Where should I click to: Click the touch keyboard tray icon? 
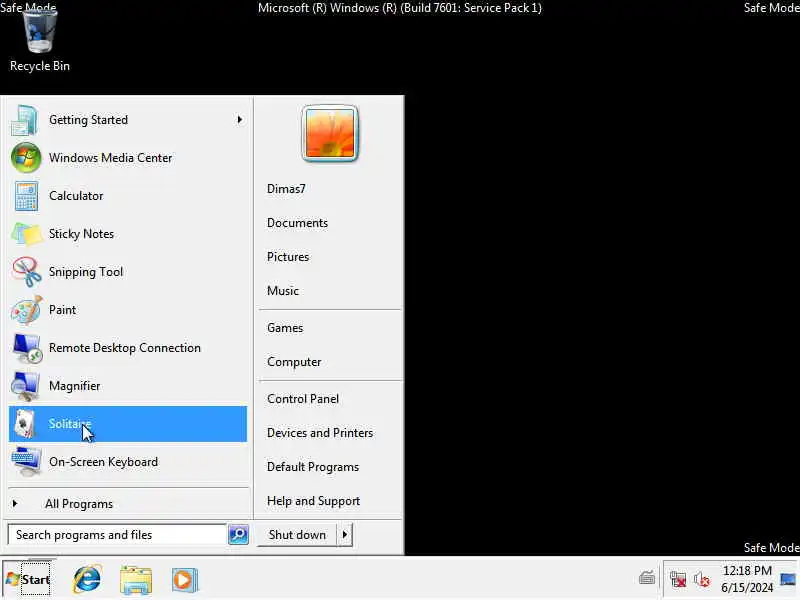pyautogui.click(x=646, y=578)
